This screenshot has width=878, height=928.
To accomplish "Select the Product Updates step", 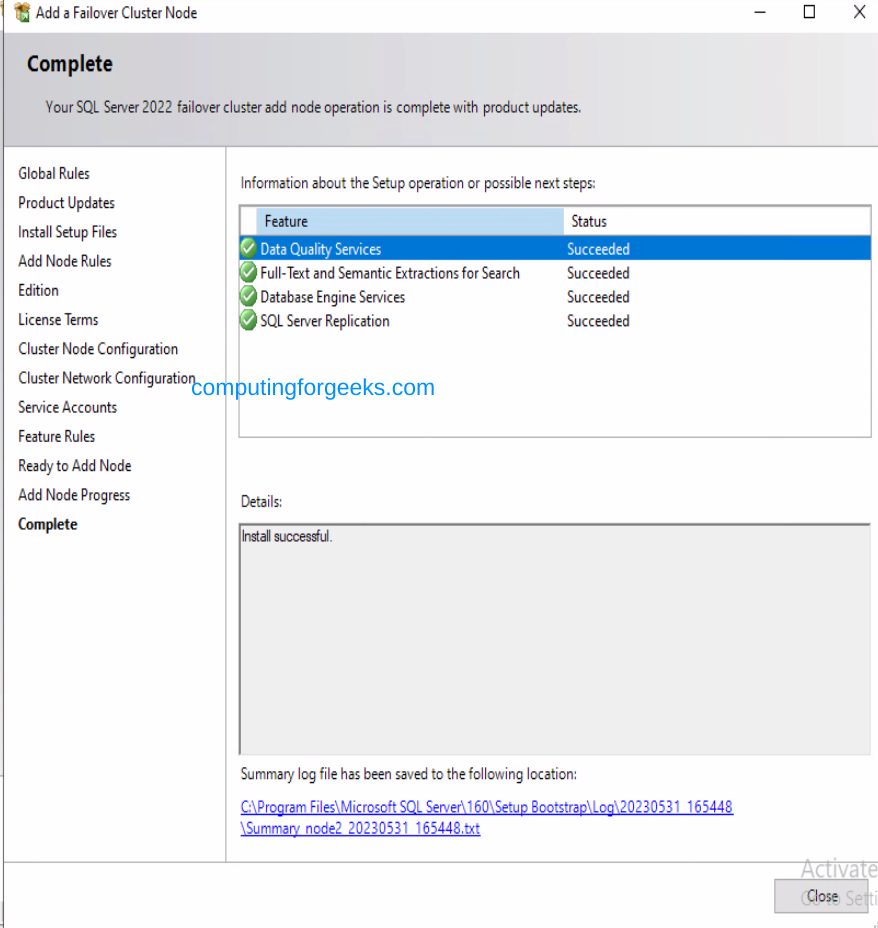I will tap(66, 202).
